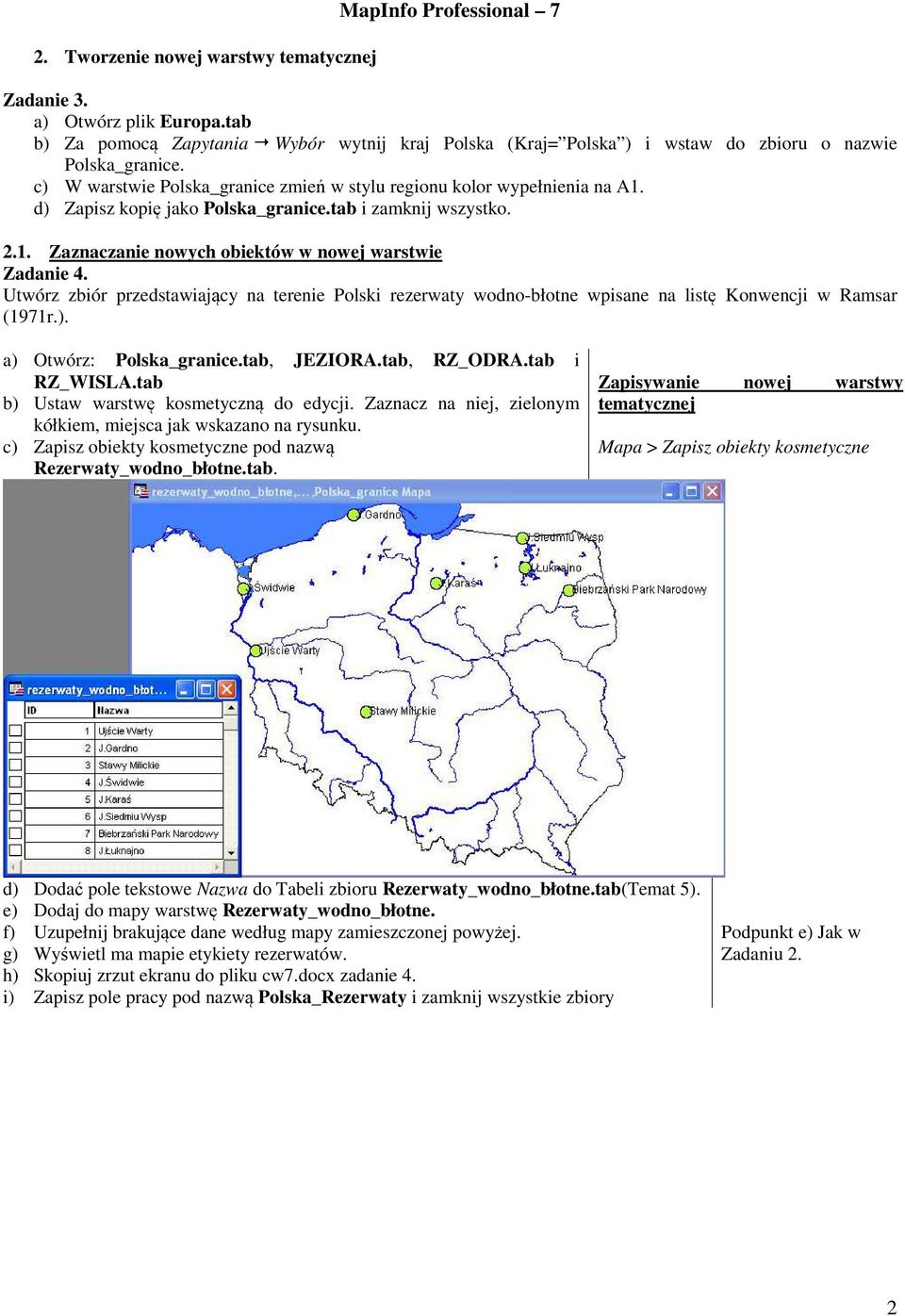Image resolution: width=905 pixels, height=1316 pixels.
Task: Click the ID column header
Action: pos(58,710)
